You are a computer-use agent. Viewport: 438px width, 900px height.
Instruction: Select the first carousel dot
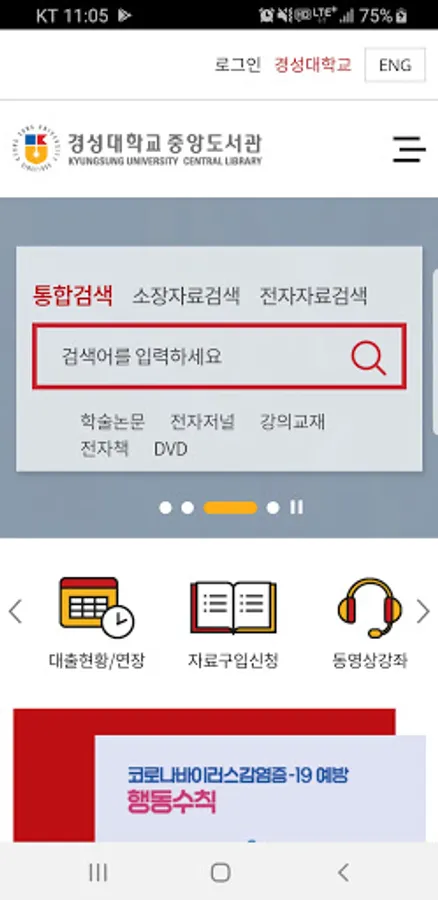pos(165,508)
